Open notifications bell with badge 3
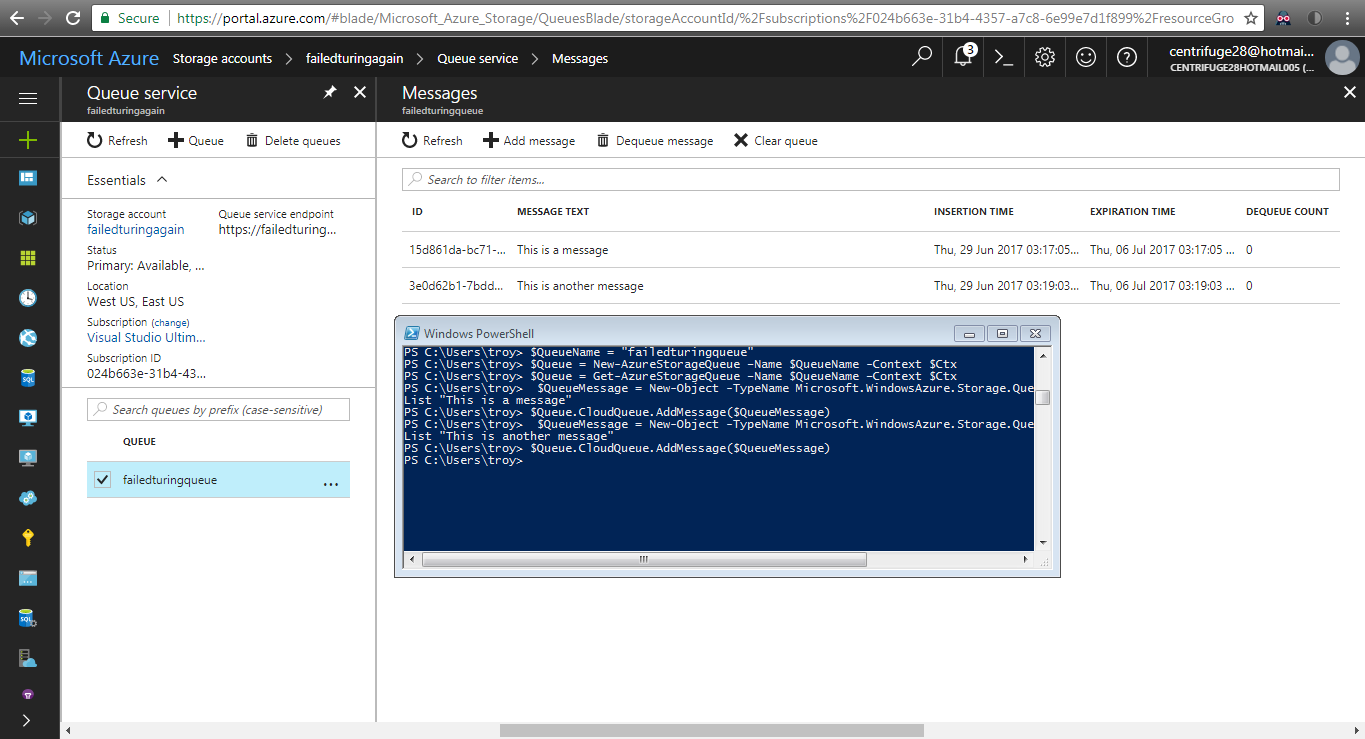This screenshot has height=739, width=1365. [964, 57]
